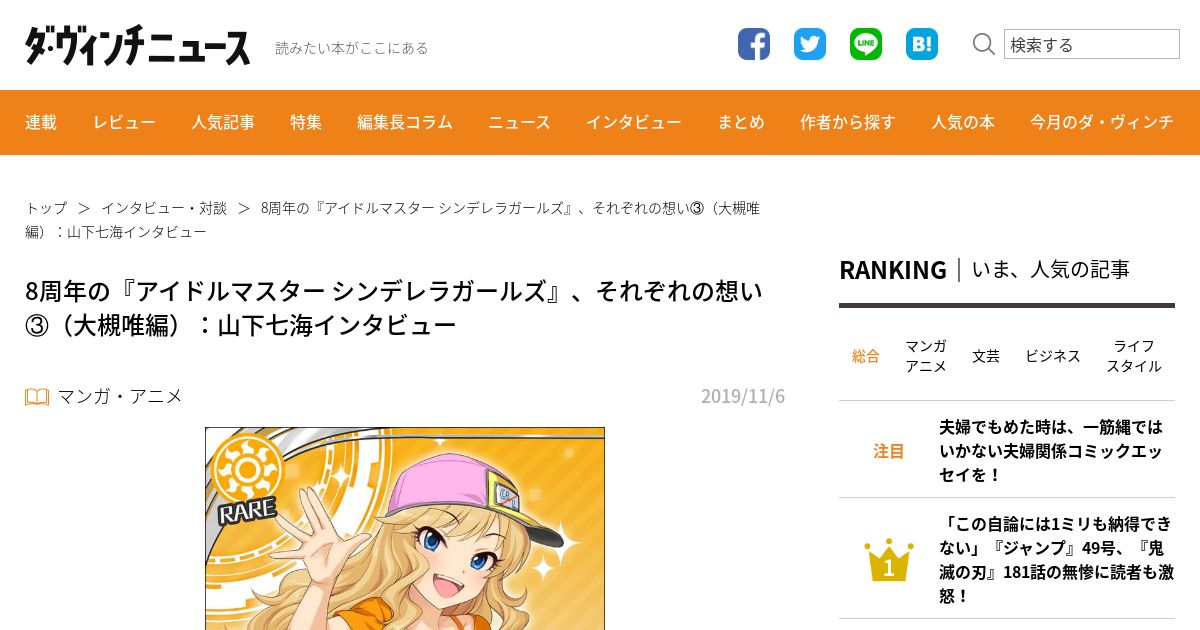Share article via Twitter icon

click(810, 44)
